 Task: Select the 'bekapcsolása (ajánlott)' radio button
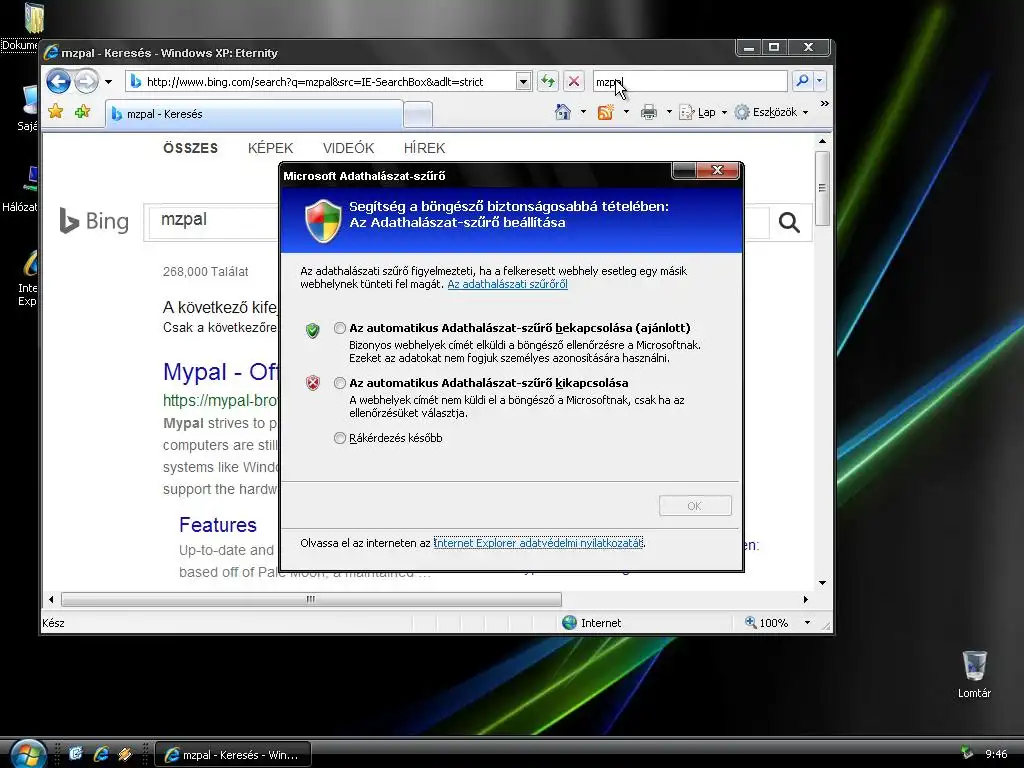[340, 328]
